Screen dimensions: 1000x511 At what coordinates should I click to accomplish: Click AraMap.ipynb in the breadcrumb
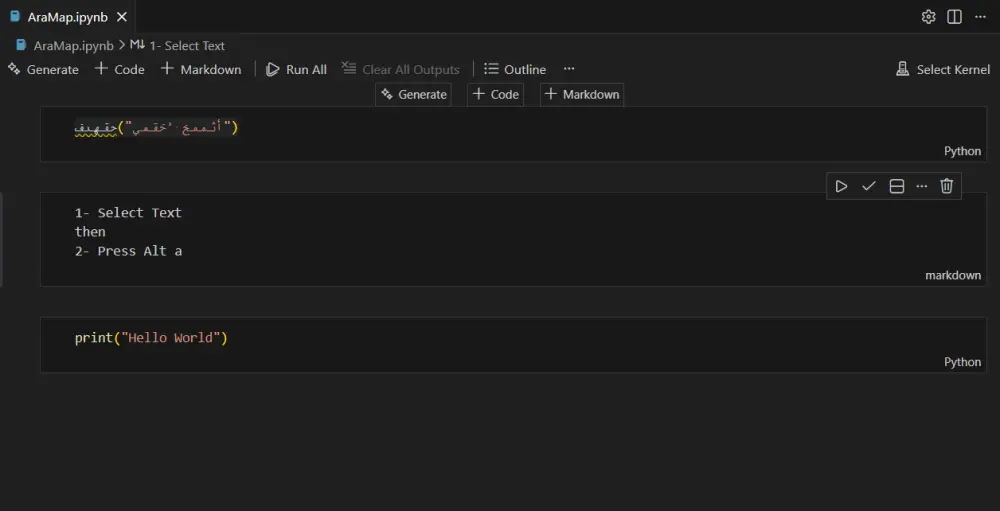73,45
